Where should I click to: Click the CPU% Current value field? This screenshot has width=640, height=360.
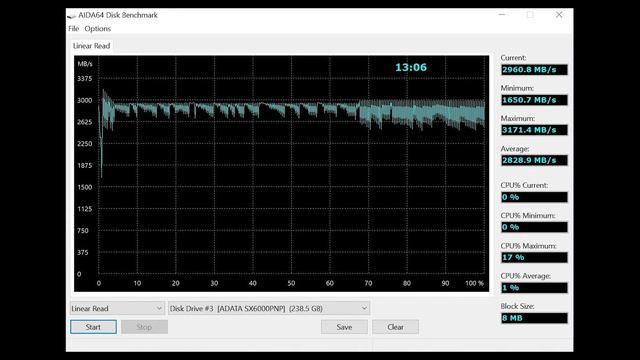[534, 197]
